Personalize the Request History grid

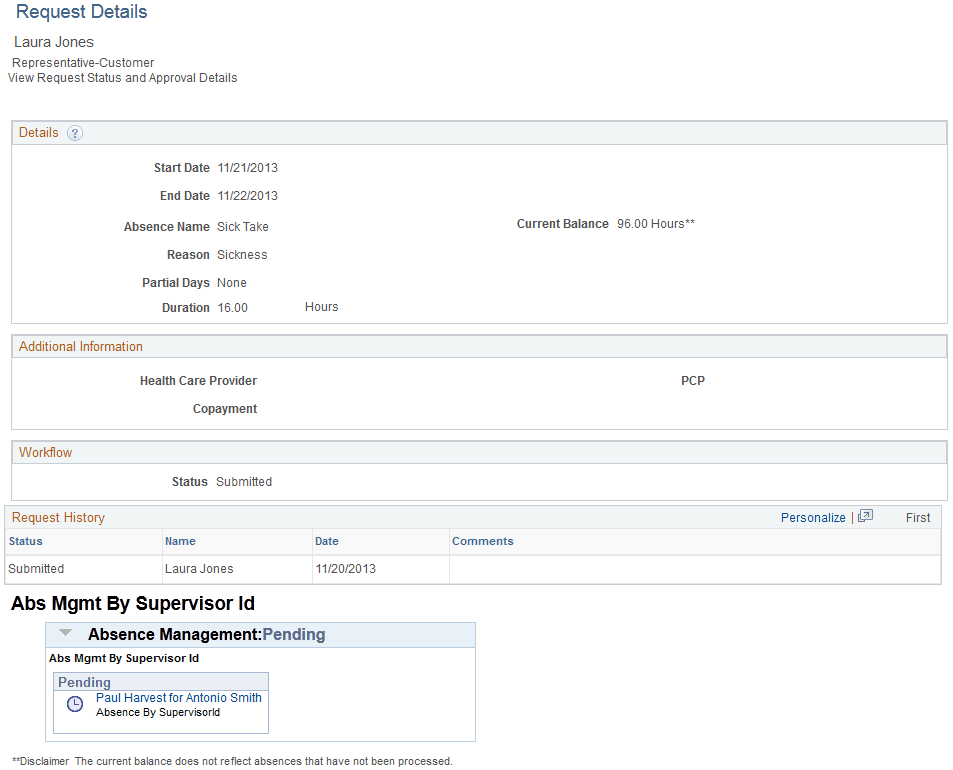pyautogui.click(x=813, y=517)
